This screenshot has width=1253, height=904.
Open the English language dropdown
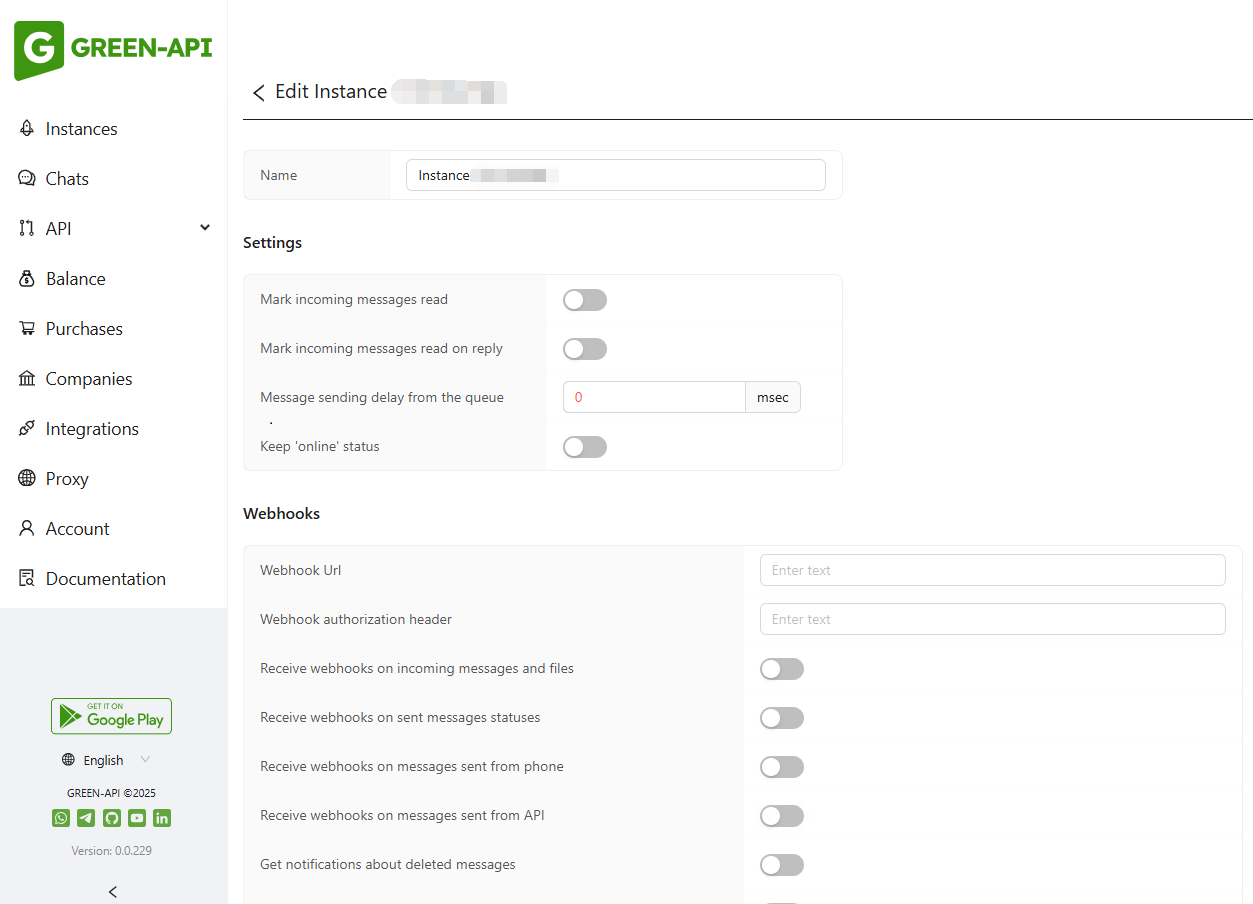106,760
